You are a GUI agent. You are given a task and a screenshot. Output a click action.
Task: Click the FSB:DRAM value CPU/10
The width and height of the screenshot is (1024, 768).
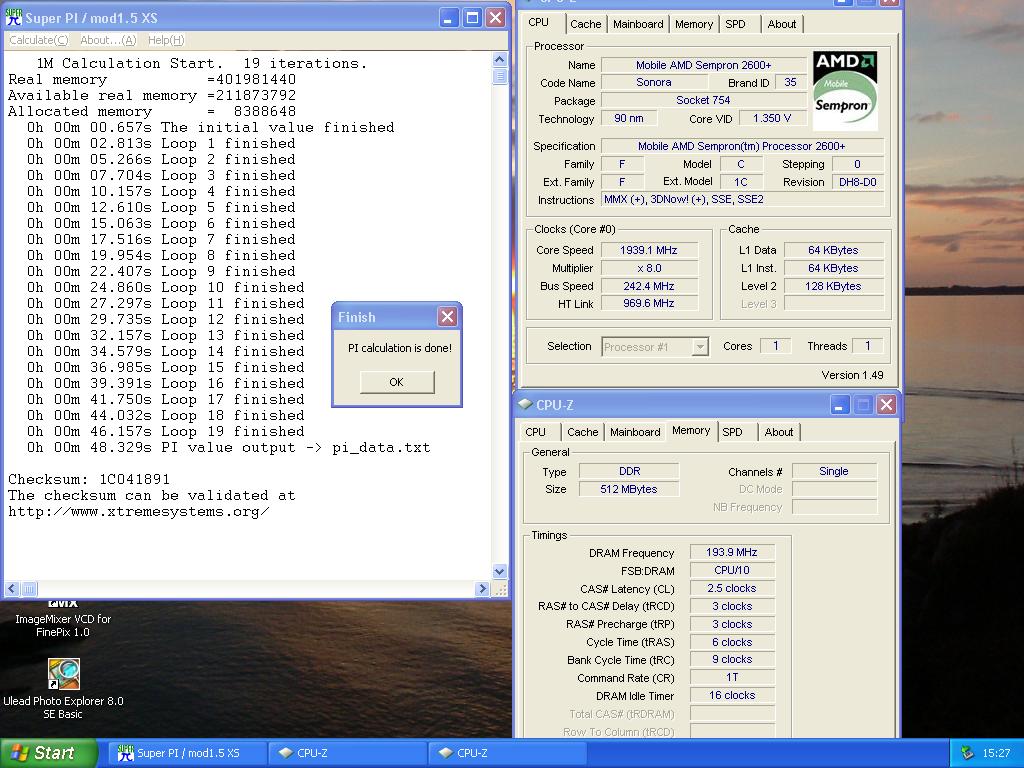(731, 570)
